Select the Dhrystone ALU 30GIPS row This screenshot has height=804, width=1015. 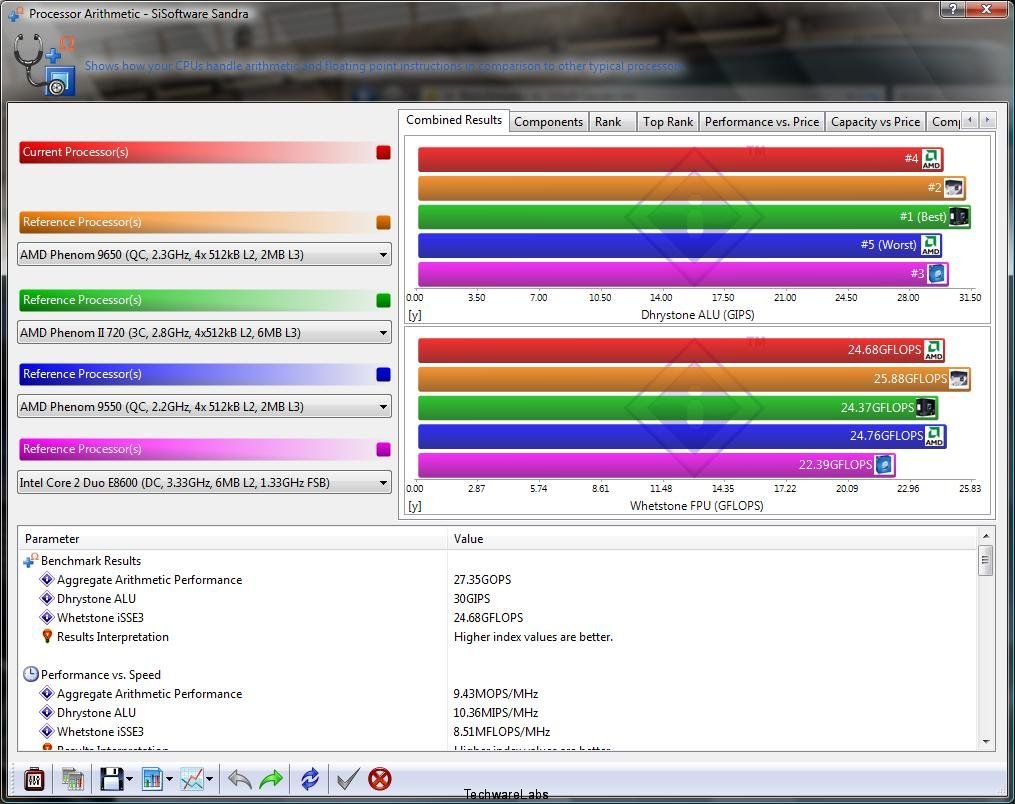[498, 599]
